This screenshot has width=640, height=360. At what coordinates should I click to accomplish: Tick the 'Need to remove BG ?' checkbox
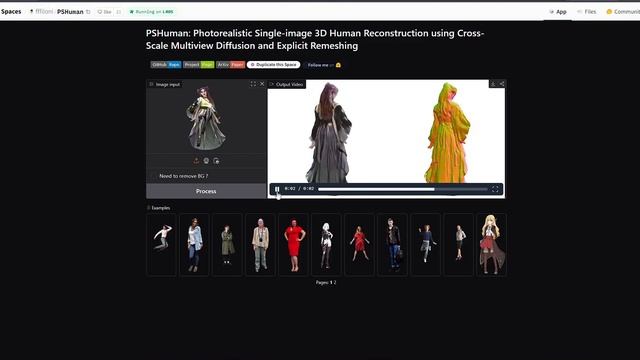153,176
